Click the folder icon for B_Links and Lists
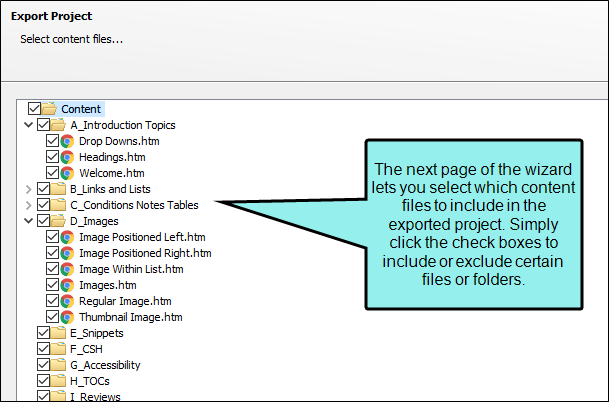Viewport: 609px width, 402px height. tap(58, 189)
